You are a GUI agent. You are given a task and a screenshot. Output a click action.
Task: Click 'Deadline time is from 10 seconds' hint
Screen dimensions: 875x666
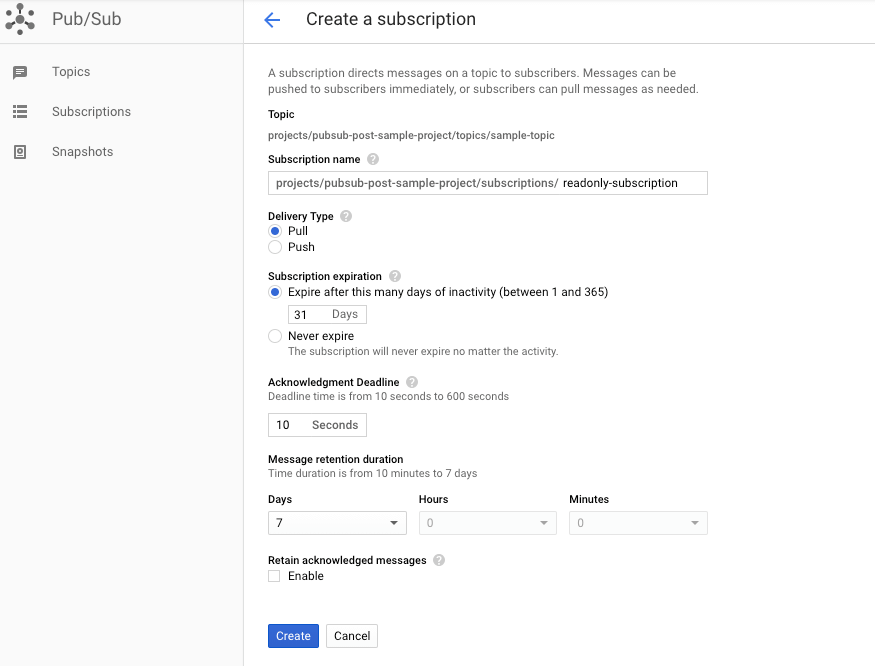pyautogui.click(x=388, y=396)
